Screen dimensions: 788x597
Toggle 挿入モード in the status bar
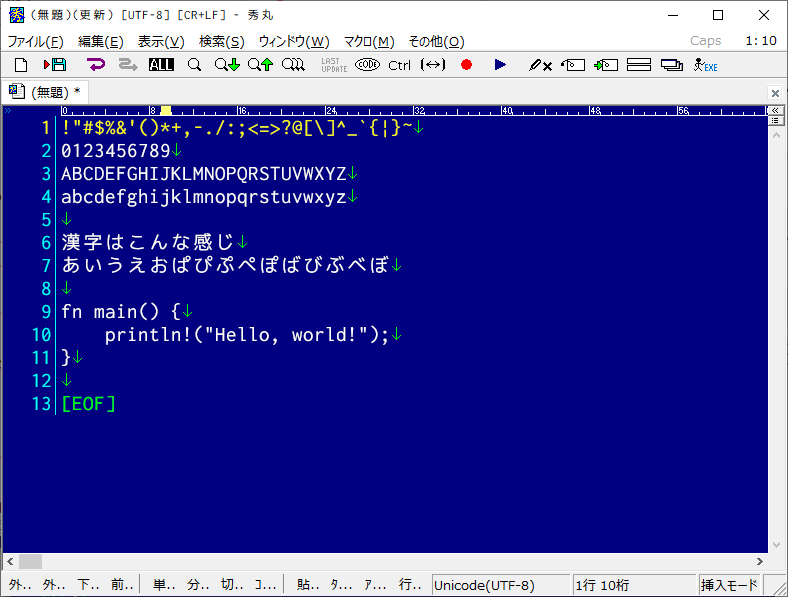729,585
